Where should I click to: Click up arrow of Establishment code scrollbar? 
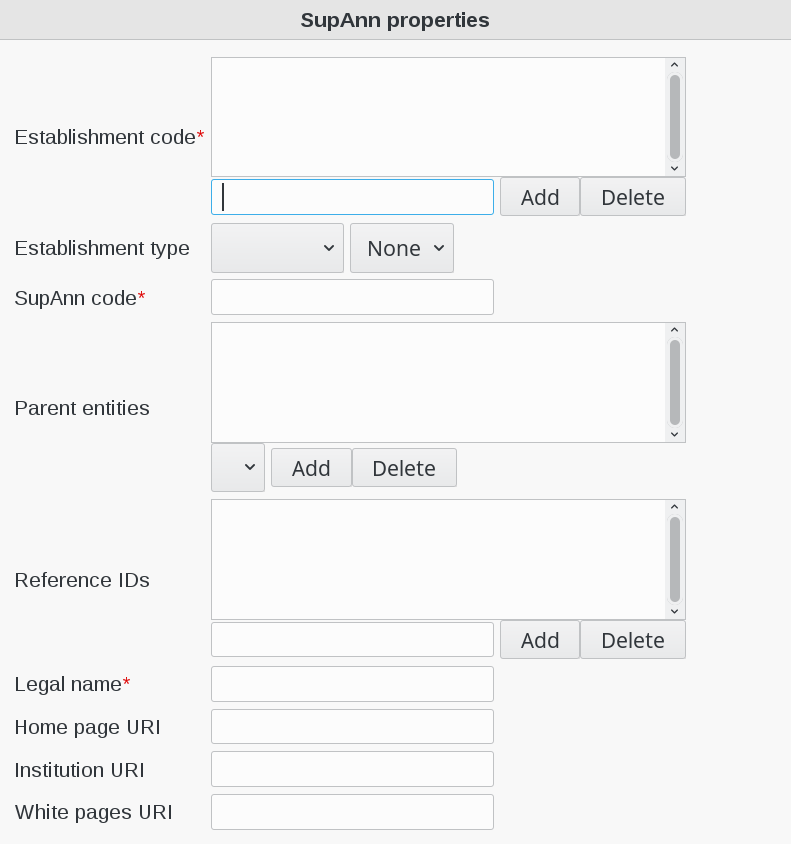pyautogui.click(x=675, y=65)
